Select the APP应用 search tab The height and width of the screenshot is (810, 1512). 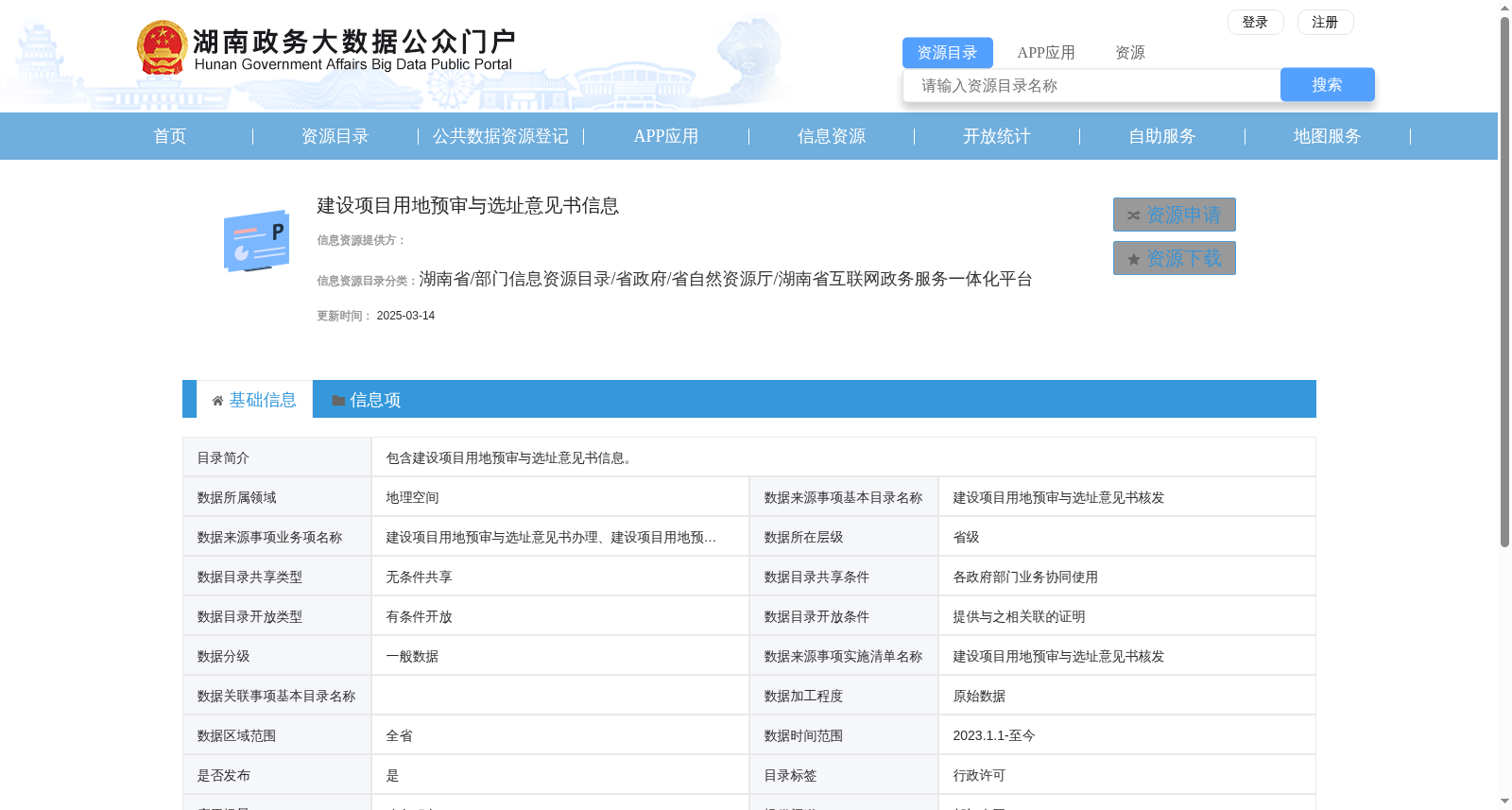1046,53
